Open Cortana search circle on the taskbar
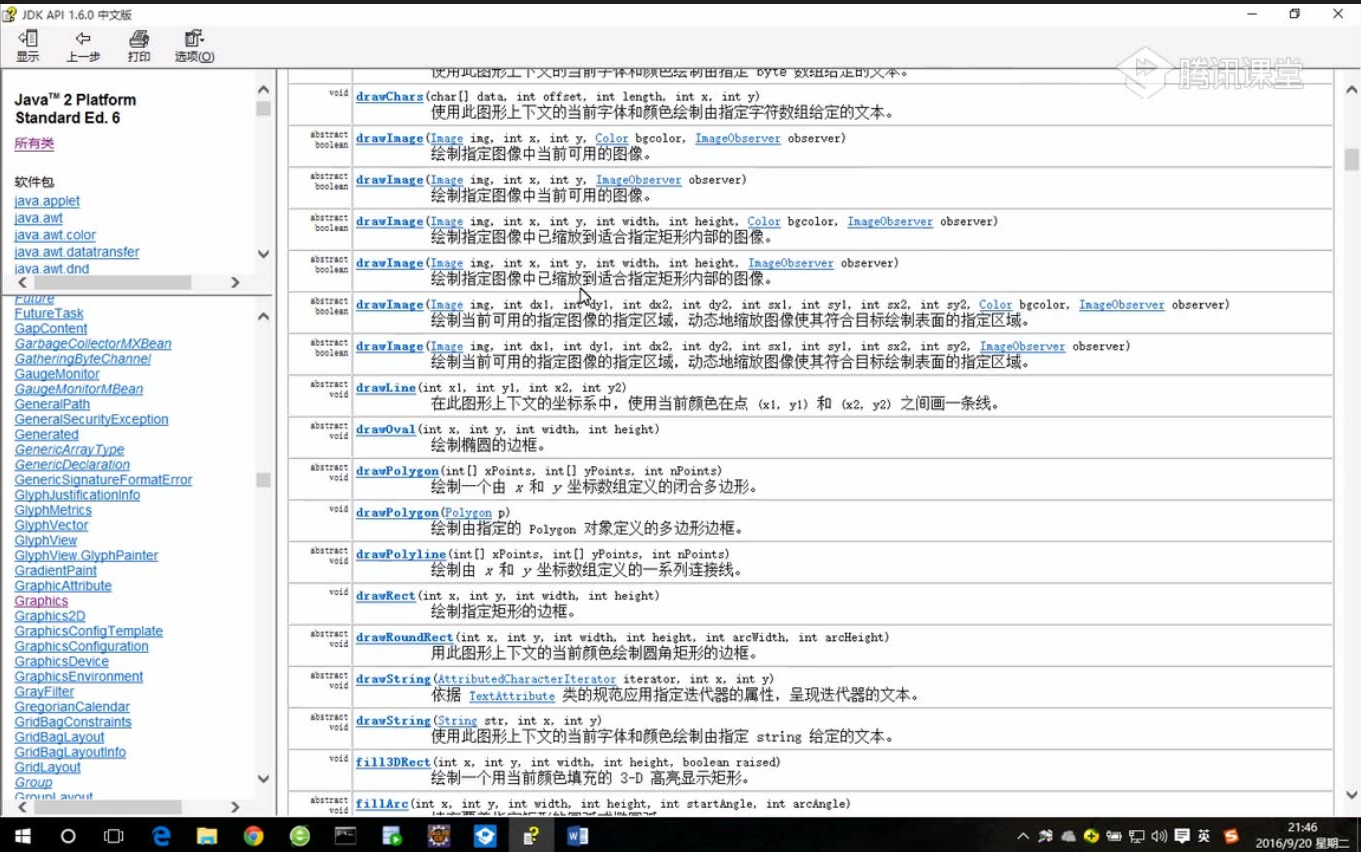This screenshot has width=1361, height=852. [x=68, y=835]
